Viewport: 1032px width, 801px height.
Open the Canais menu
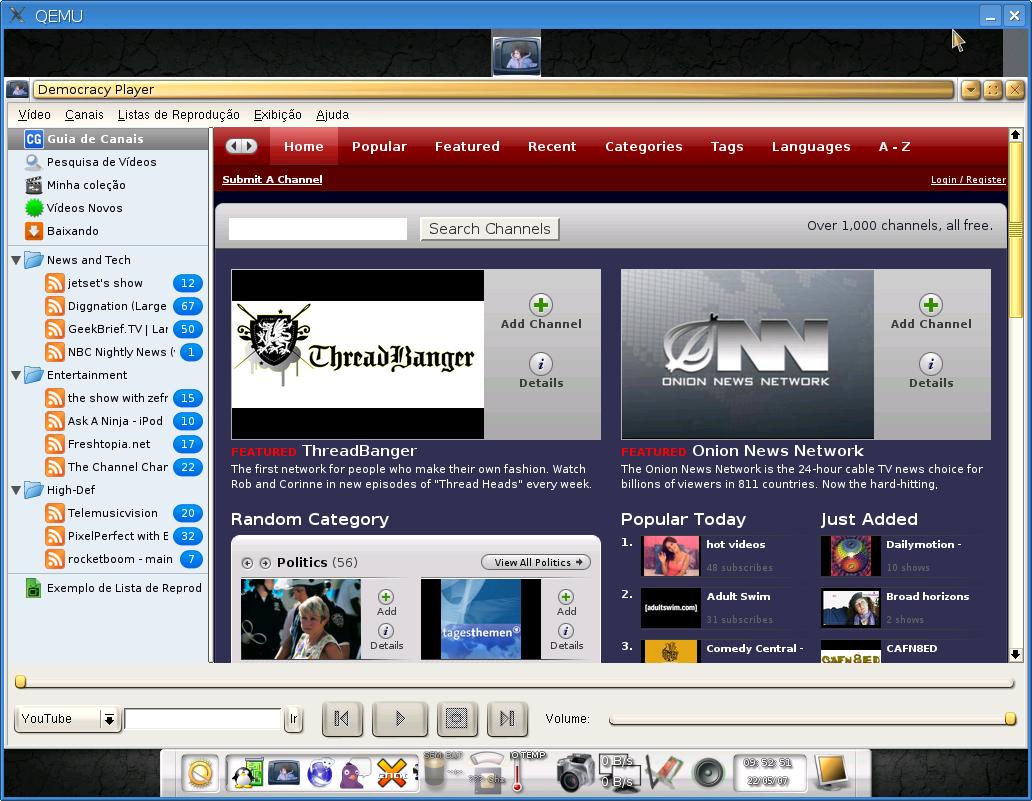click(x=84, y=115)
